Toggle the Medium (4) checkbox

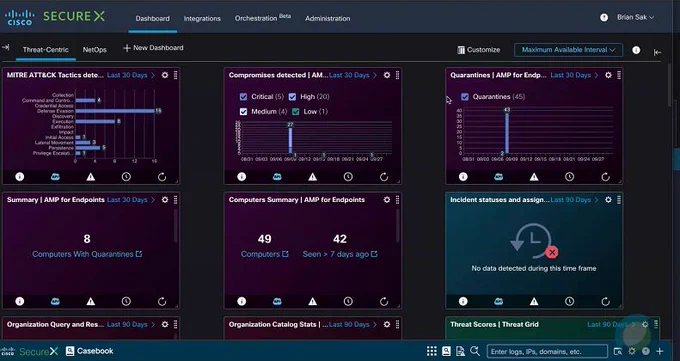click(x=243, y=112)
